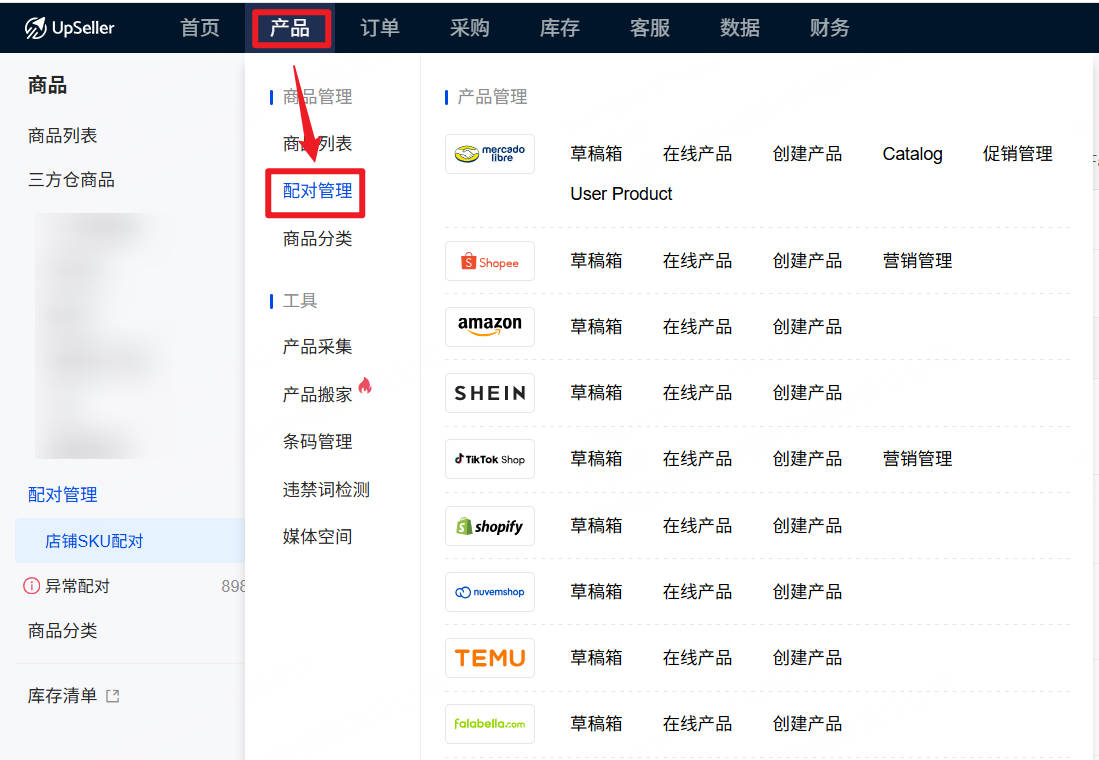The image size is (1099, 760).
Task: Open the 首页 top menu
Action: pos(200,27)
